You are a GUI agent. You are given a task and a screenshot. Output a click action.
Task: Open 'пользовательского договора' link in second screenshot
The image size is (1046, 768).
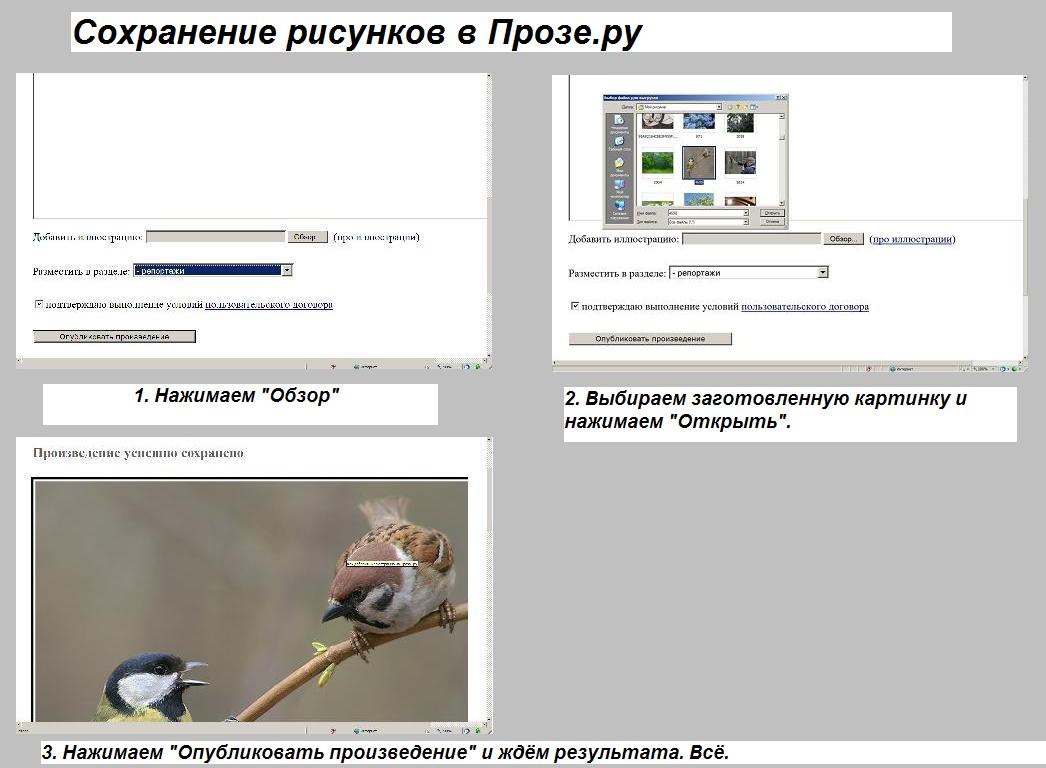[805, 306]
